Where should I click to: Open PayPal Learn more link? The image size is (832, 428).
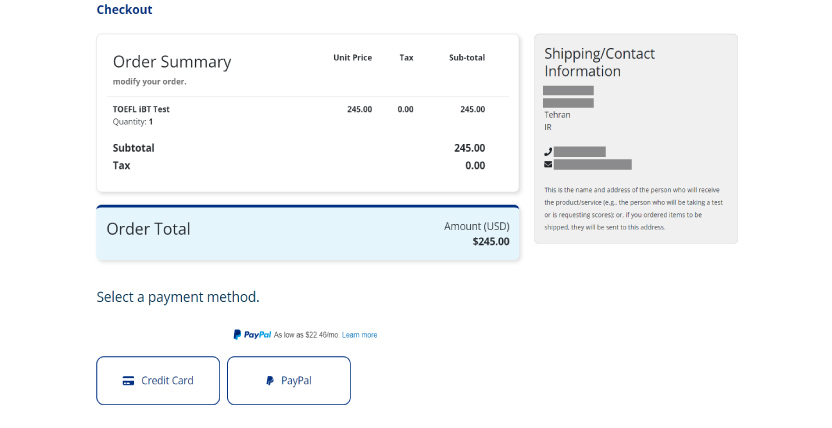[359, 335]
